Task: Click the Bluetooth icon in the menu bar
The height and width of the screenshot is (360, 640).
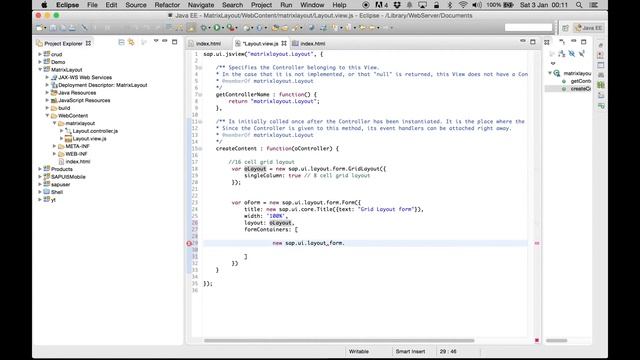Action: [450, 5]
